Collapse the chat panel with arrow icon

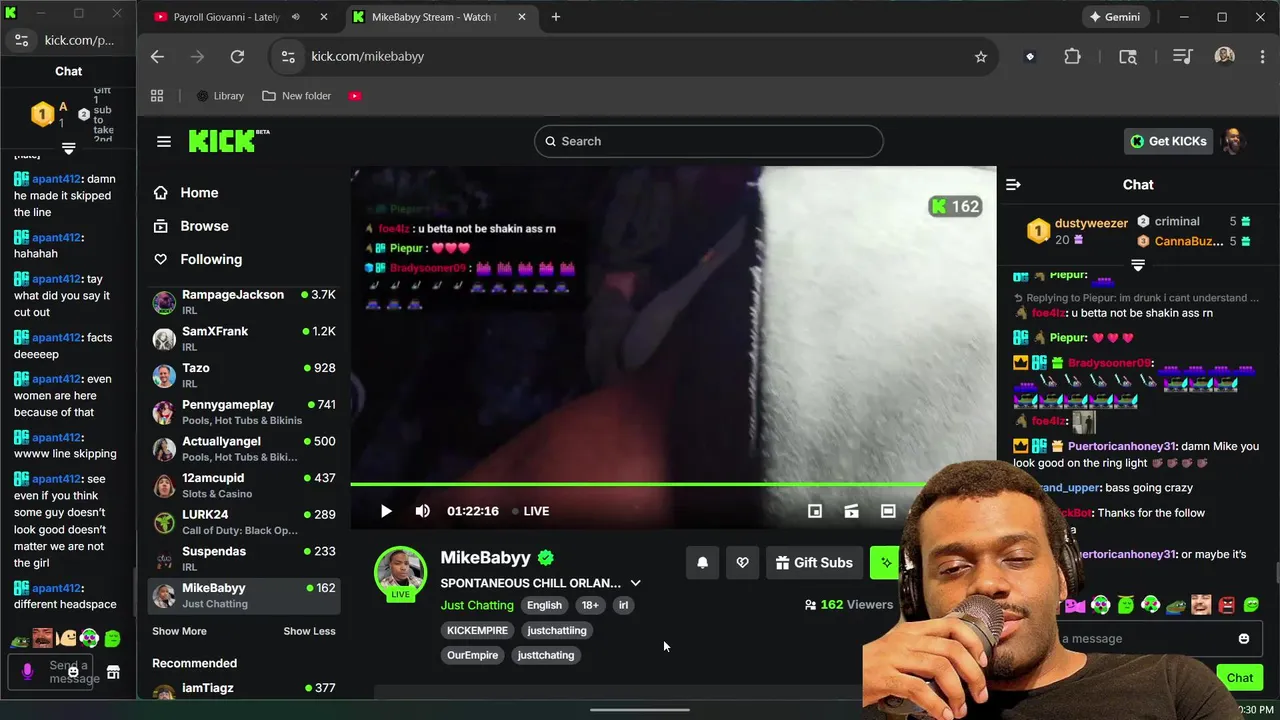pos(1013,184)
